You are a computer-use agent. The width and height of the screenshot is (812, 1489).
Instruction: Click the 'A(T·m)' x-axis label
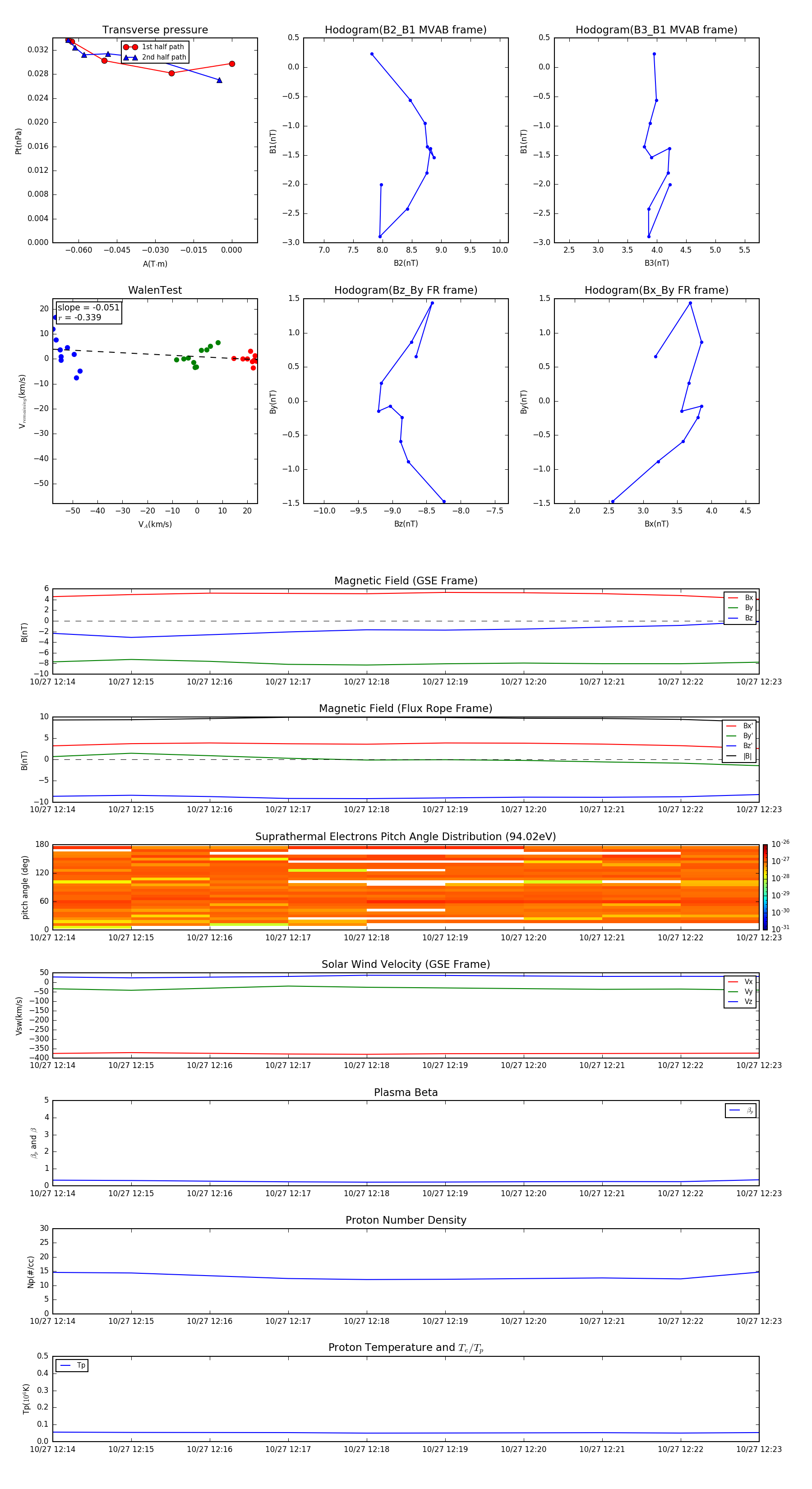[155, 264]
